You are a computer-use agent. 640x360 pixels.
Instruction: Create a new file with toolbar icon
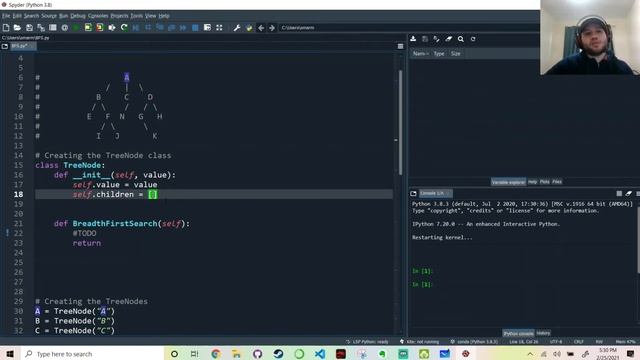click(6, 28)
